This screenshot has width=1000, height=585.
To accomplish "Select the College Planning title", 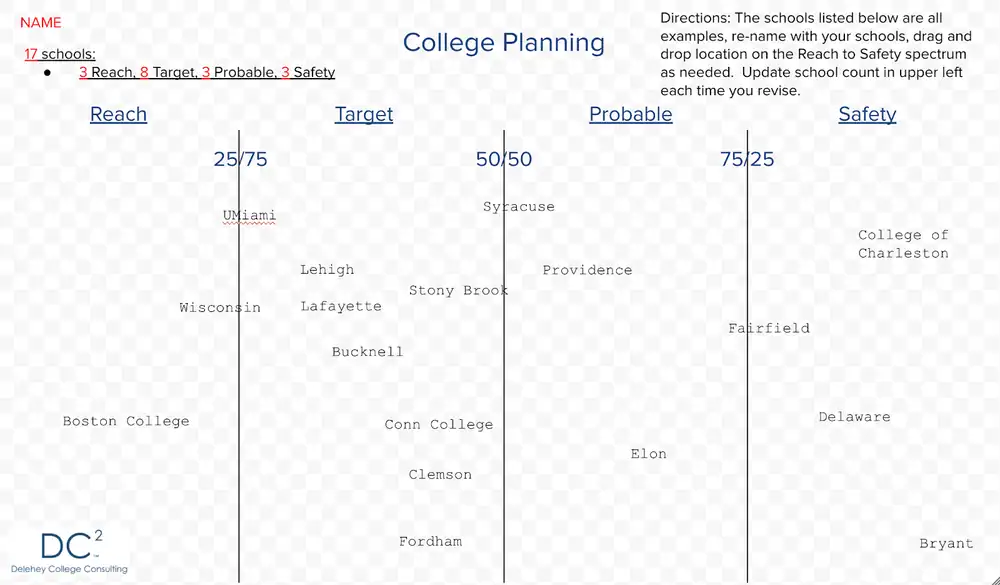I will tap(503, 43).
